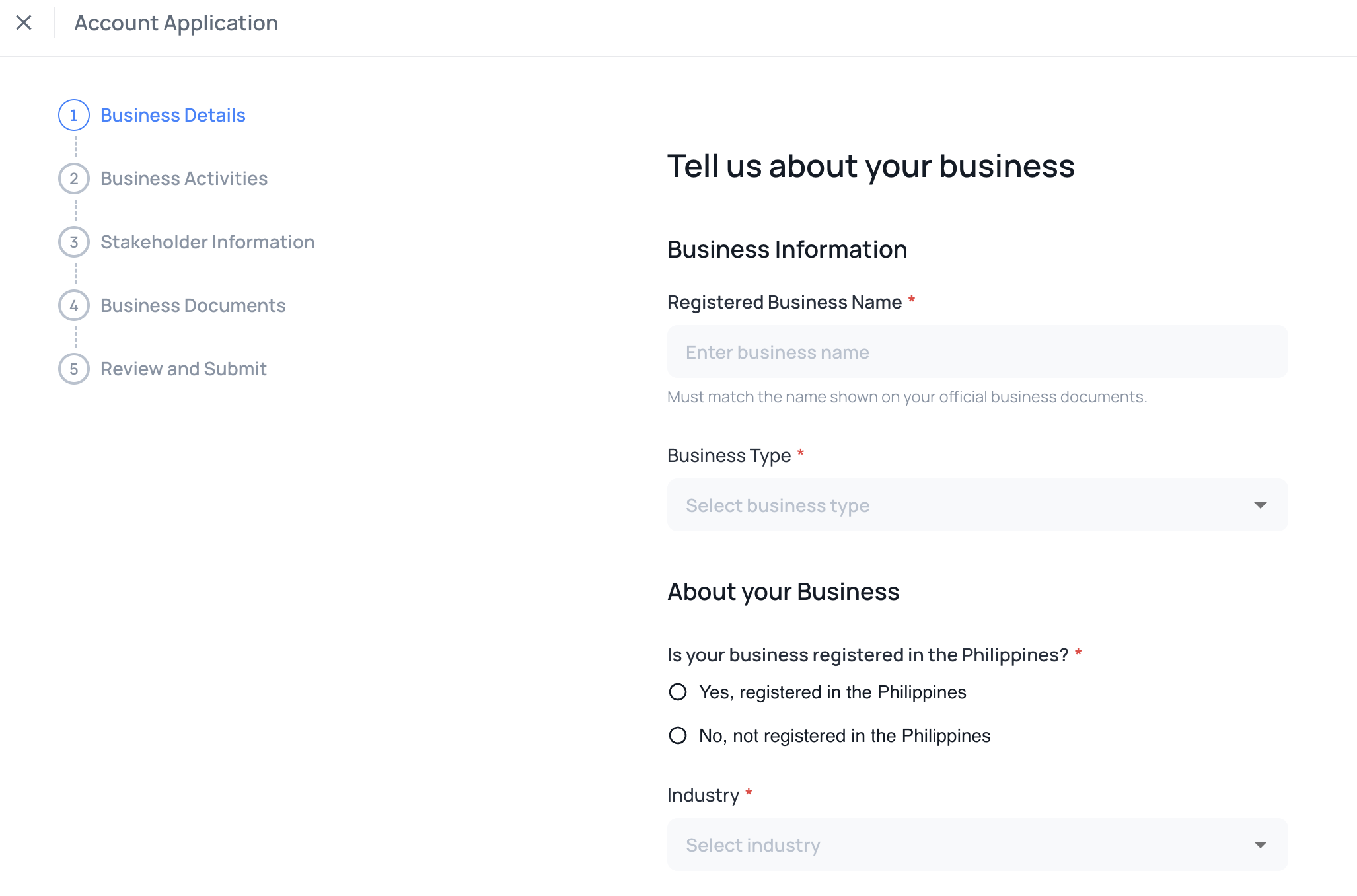Expand the Select industry dropdown
Image resolution: width=1357 pixels, height=896 pixels.
point(976,845)
